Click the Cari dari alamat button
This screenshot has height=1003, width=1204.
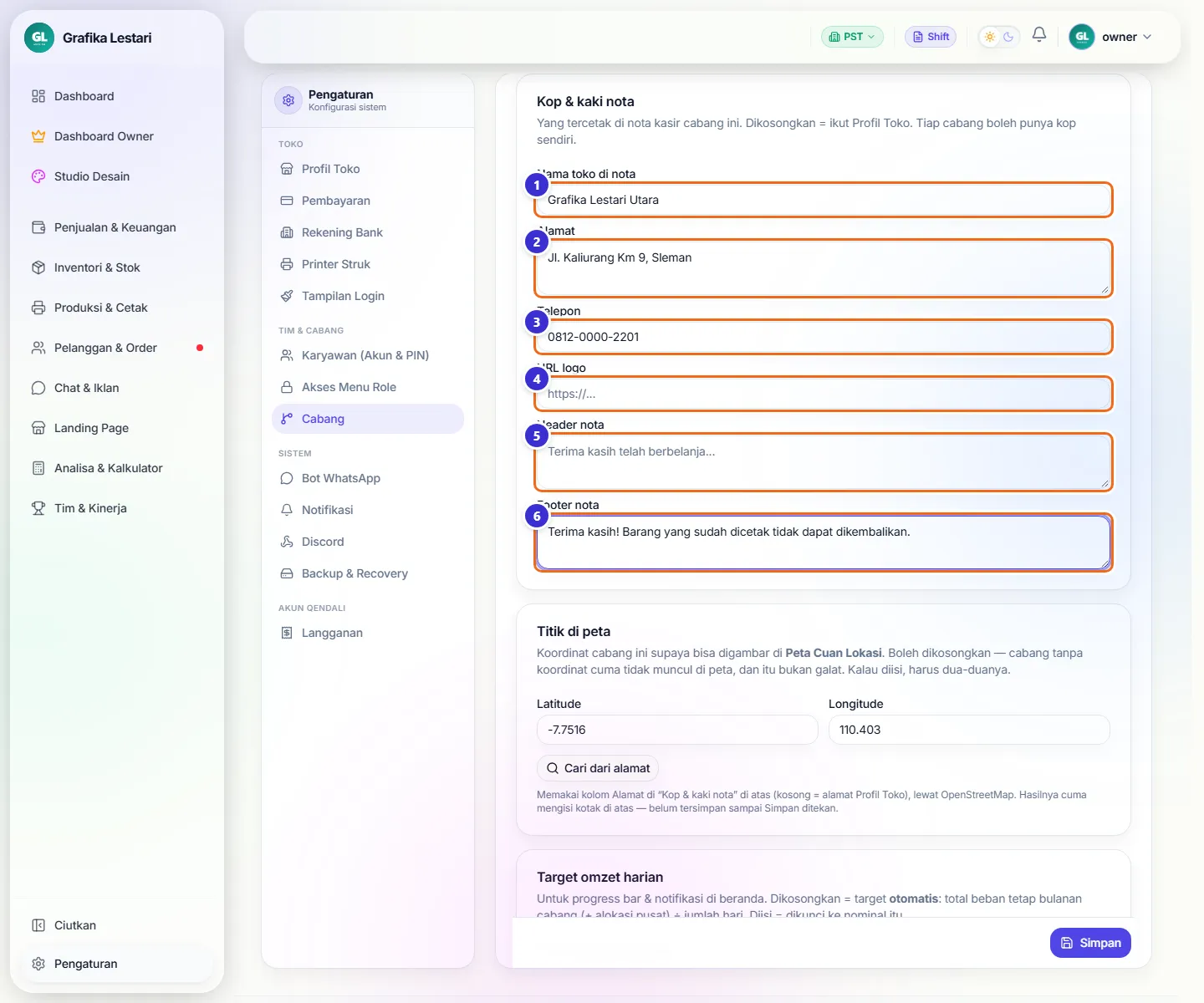598,768
